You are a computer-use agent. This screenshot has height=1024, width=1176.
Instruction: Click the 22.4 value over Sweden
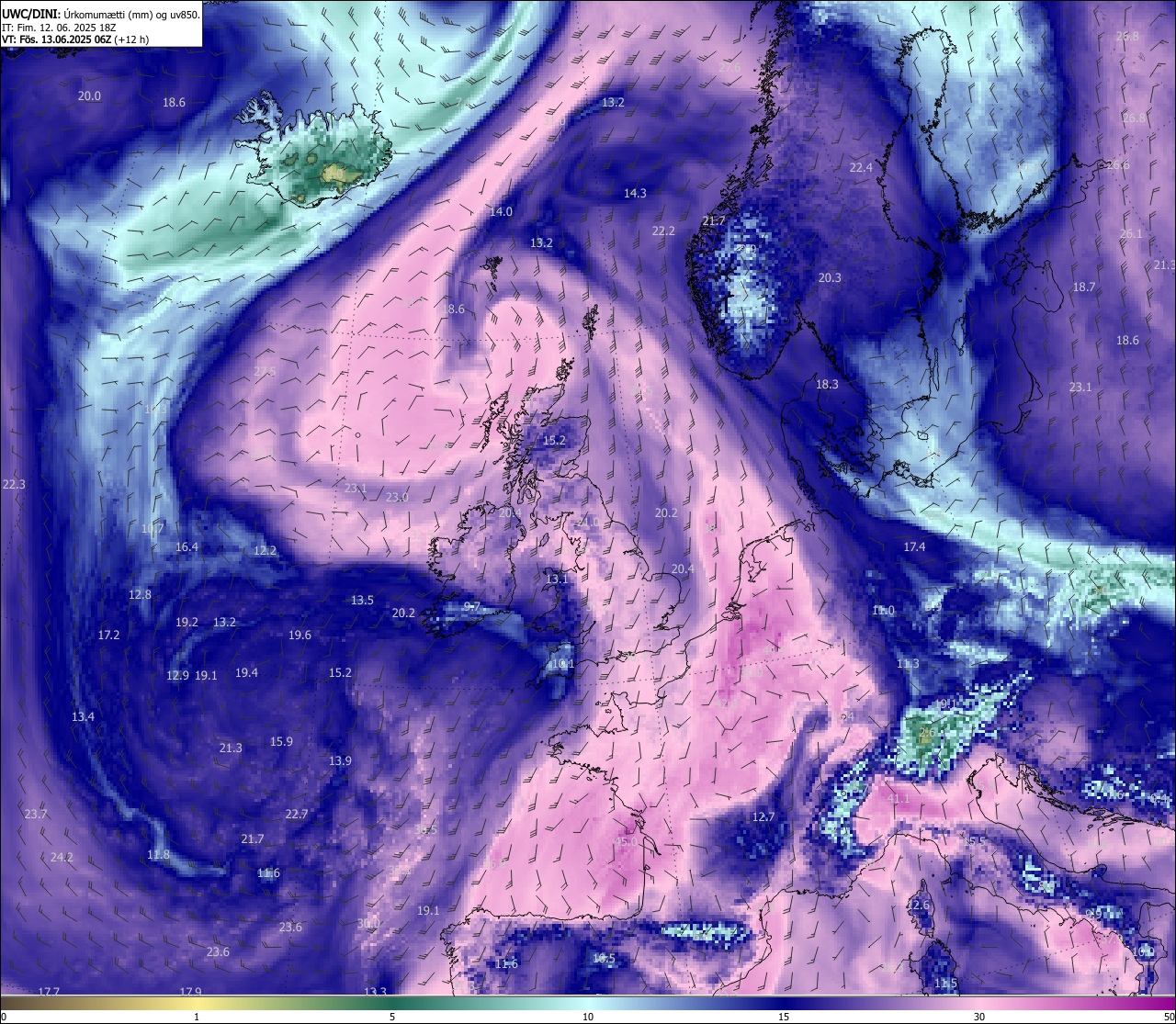pyautogui.click(x=861, y=168)
